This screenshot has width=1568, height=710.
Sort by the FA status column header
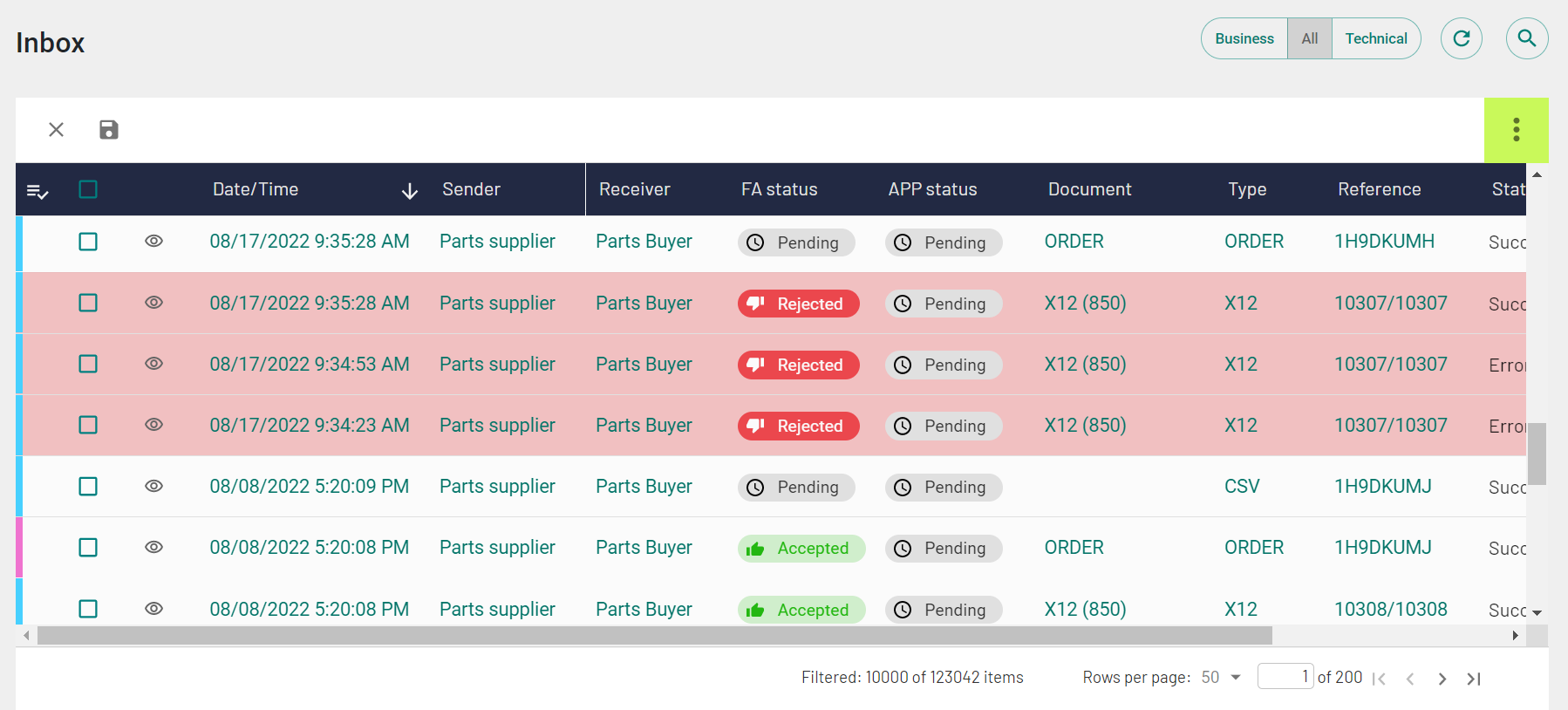[x=780, y=189]
